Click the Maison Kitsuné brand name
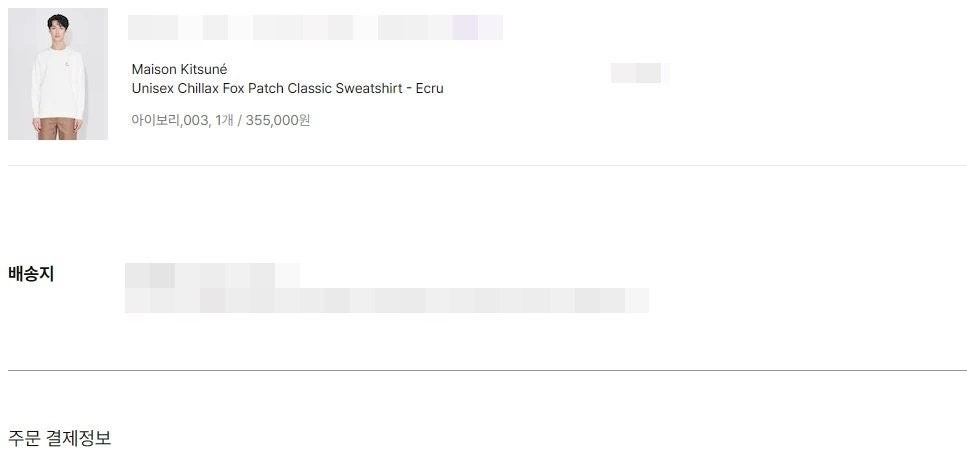The height and width of the screenshot is (472, 967). tap(179, 69)
